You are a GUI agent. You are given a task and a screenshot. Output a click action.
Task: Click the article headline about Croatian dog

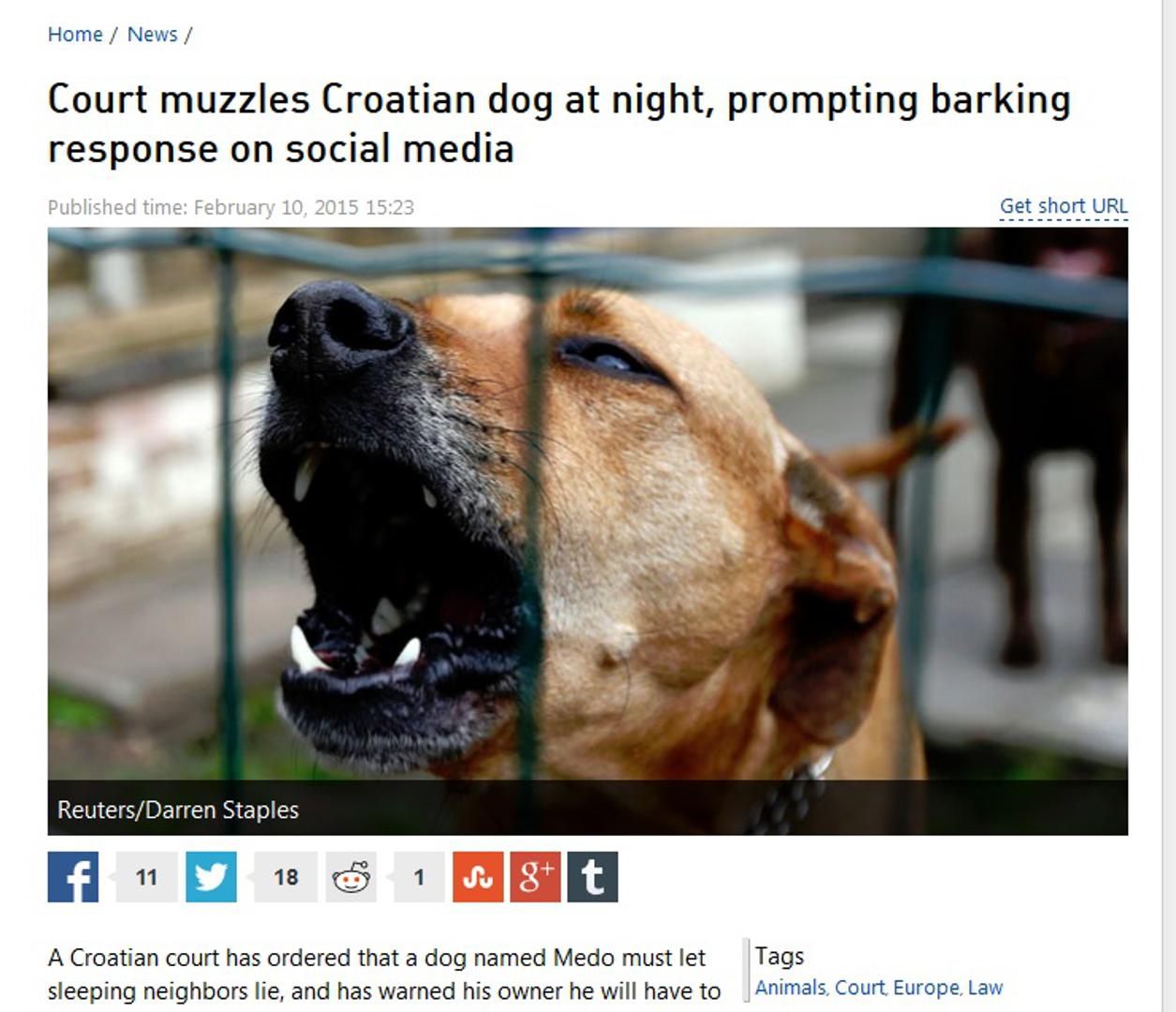[559, 124]
